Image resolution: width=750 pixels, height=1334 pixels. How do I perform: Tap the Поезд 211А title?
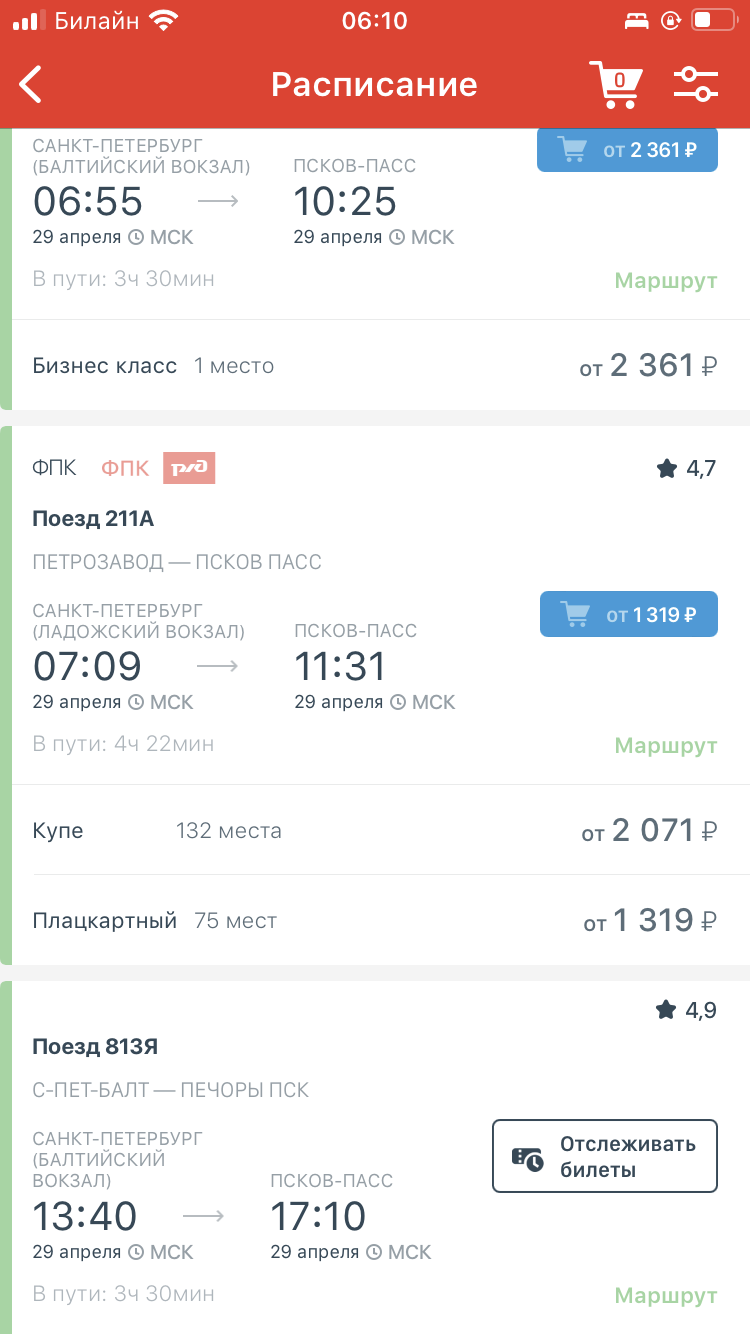pyautogui.click(x=93, y=519)
